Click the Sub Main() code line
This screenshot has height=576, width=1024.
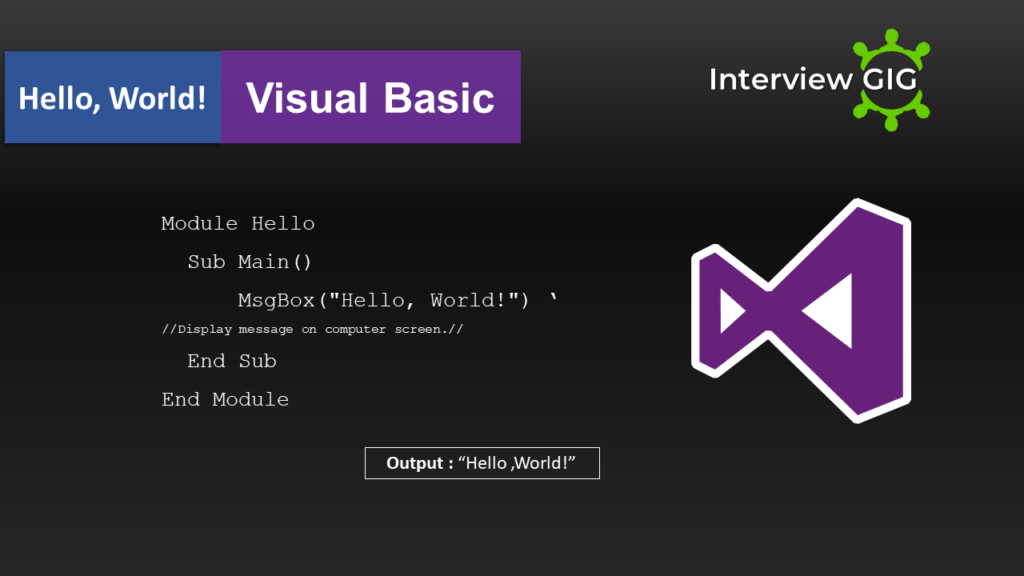pos(250,262)
